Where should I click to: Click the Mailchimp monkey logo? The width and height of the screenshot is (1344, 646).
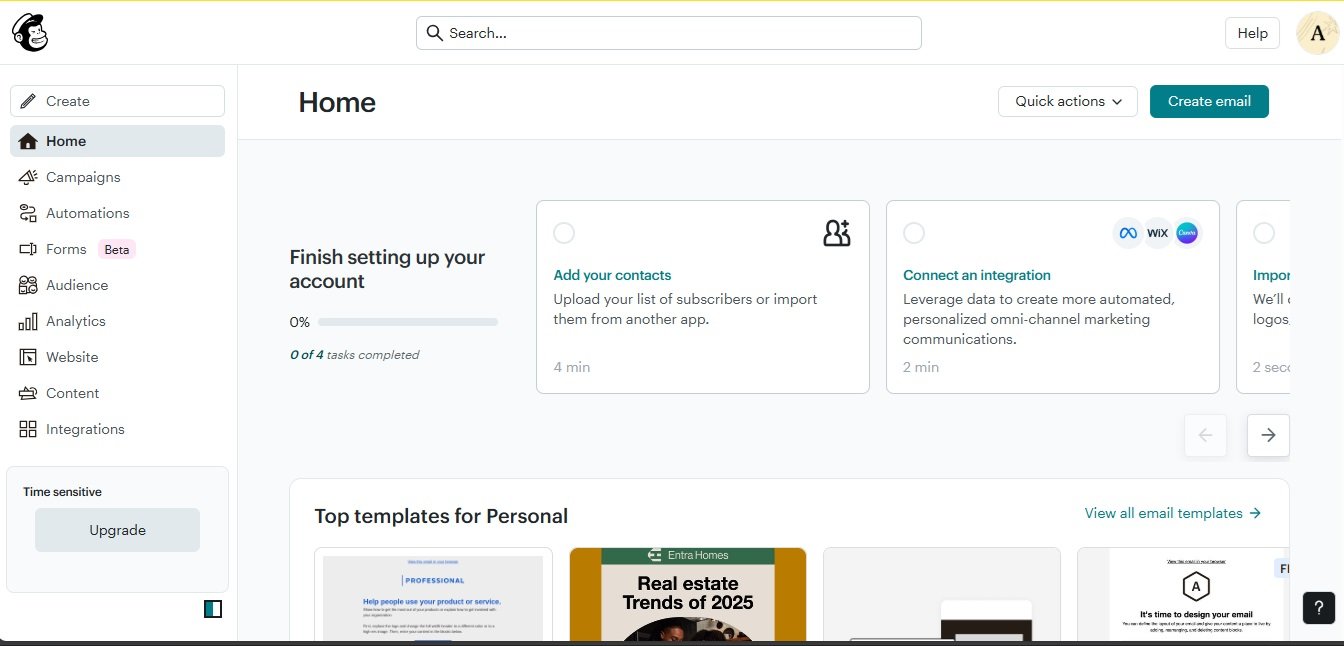click(x=30, y=33)
